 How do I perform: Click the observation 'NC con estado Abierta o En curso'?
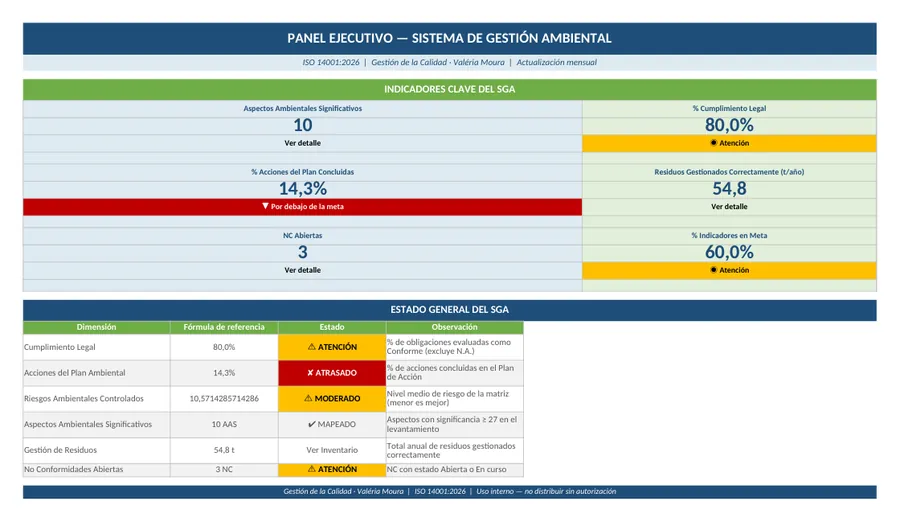[455, 470]
